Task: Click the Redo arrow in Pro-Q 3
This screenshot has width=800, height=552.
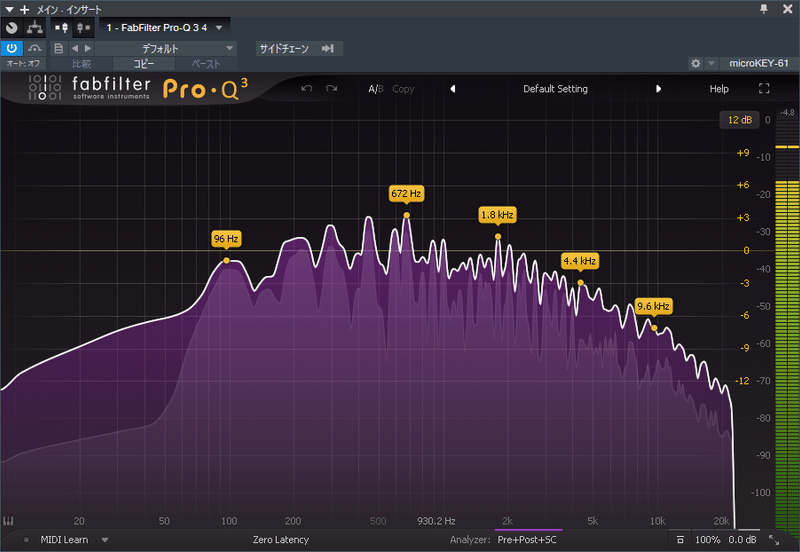Action: (x=332, y=89)
